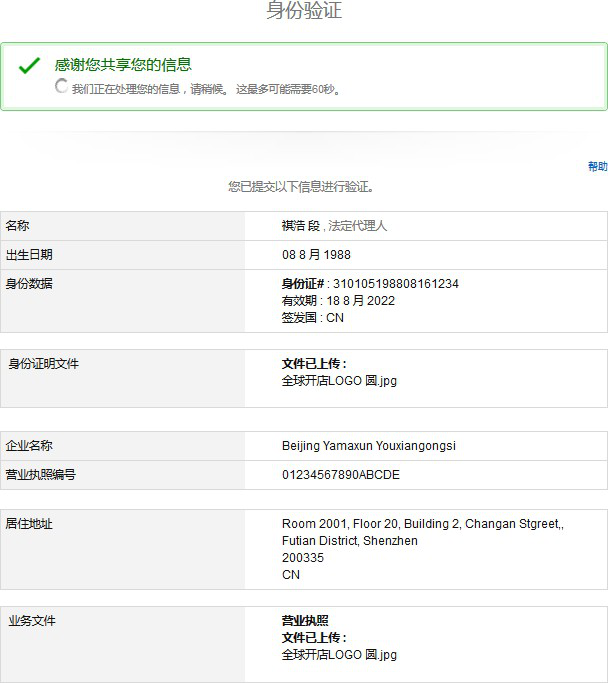
Task: Click 文件已上传 under 身份证明文件
Action: point(314,364)
